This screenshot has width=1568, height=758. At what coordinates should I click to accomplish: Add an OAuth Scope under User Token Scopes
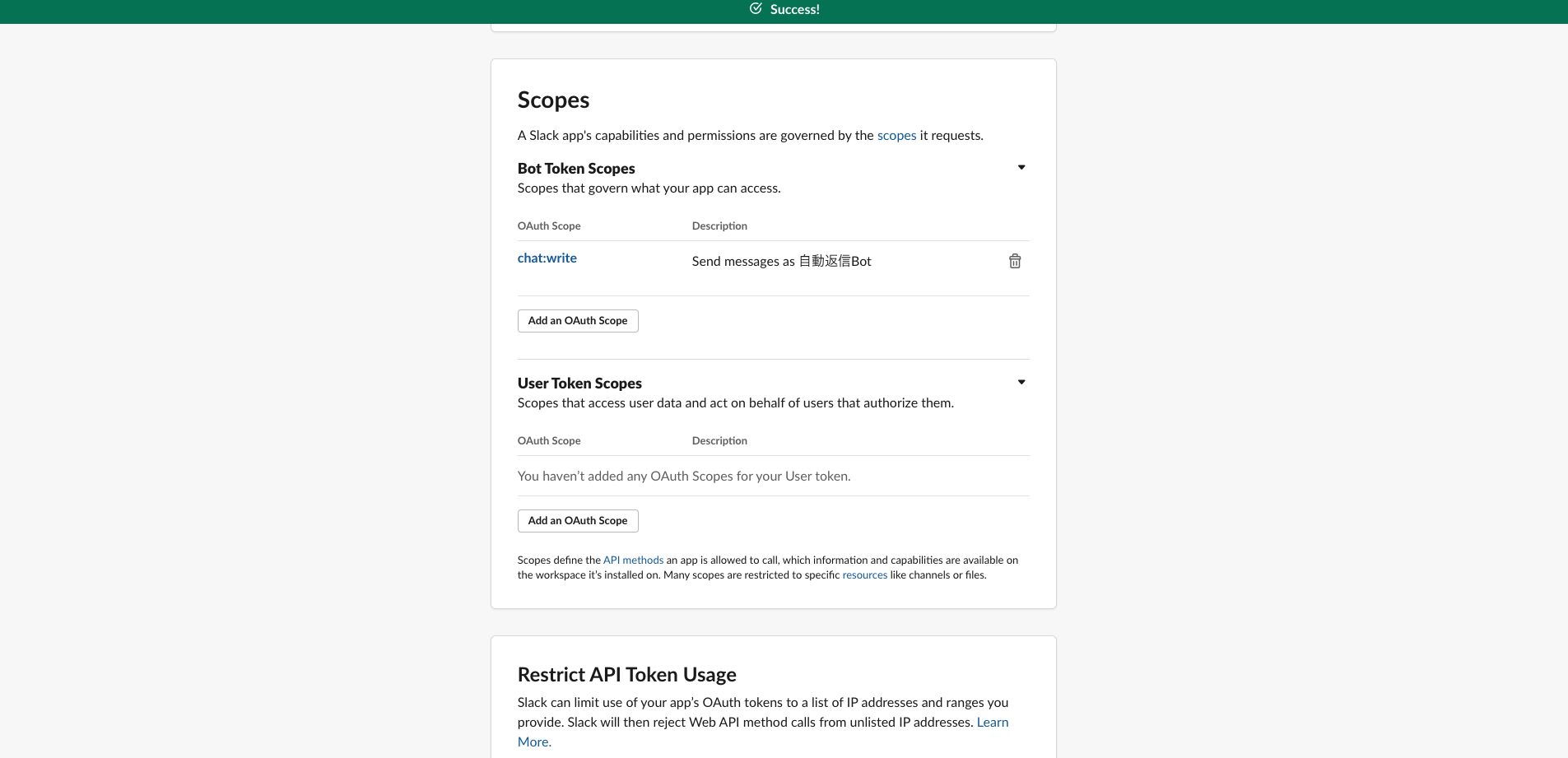[577, 520]
